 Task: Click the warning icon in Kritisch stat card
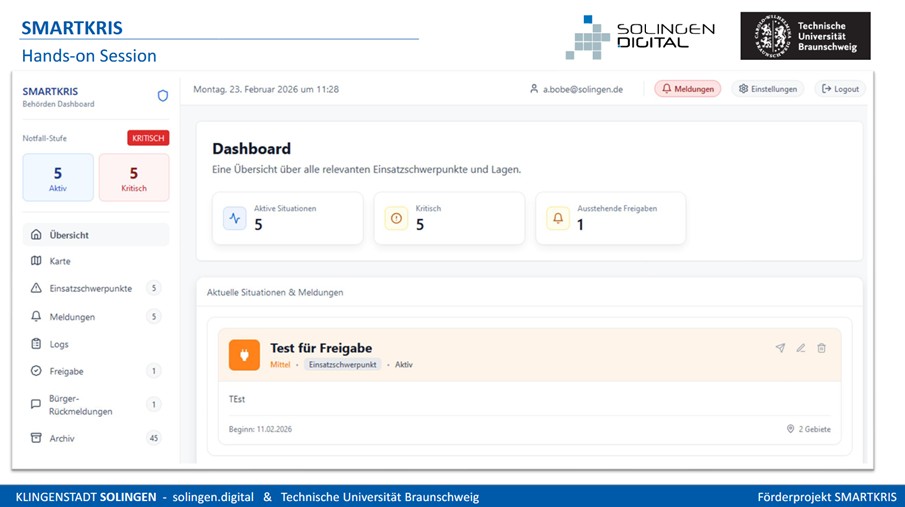tap(396, 218)
